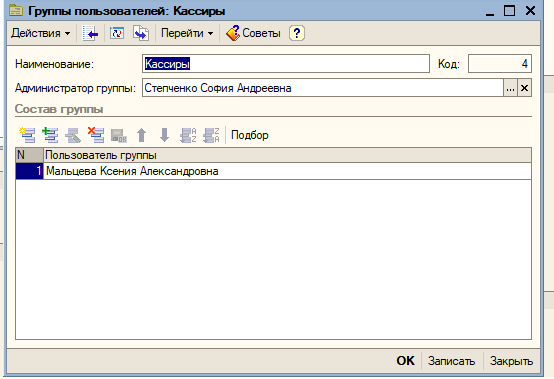Delete current row from group
The image size is (554, 379).
pos(96,135)
